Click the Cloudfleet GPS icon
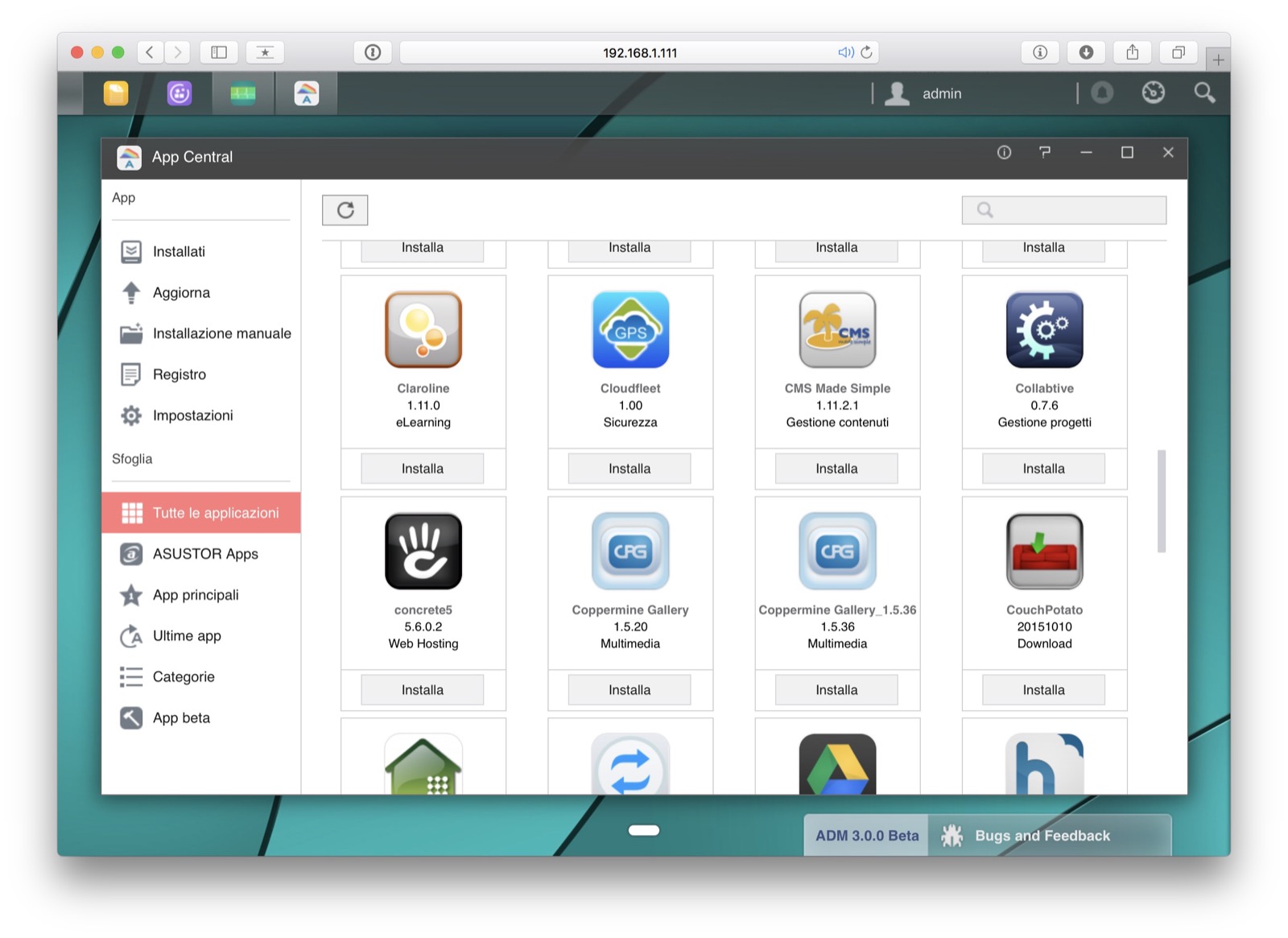The height and width of the screenshot is (938, 1288). pyautogui.click(x=630, y=329)
